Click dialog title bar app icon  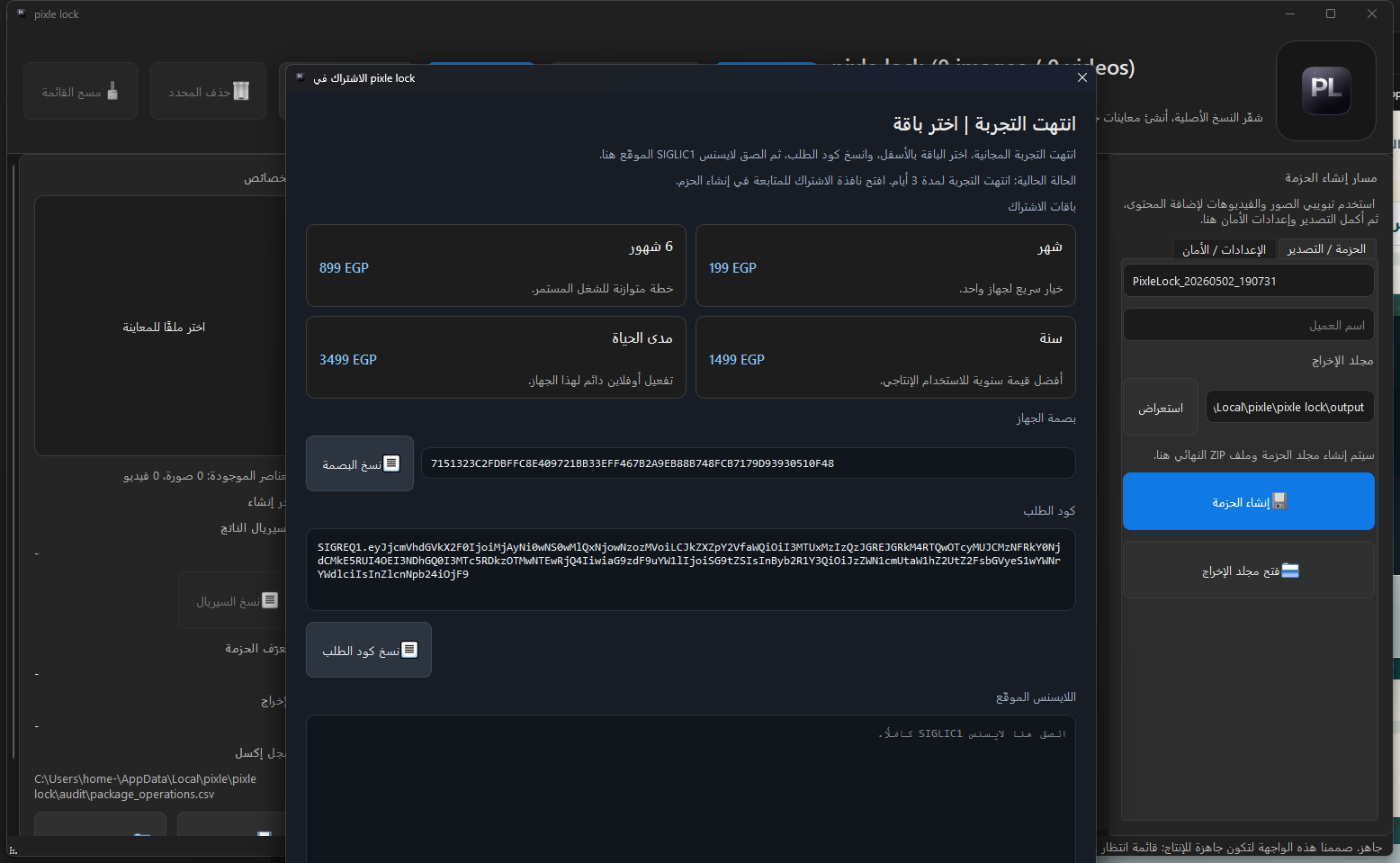[x=301, y=77]
